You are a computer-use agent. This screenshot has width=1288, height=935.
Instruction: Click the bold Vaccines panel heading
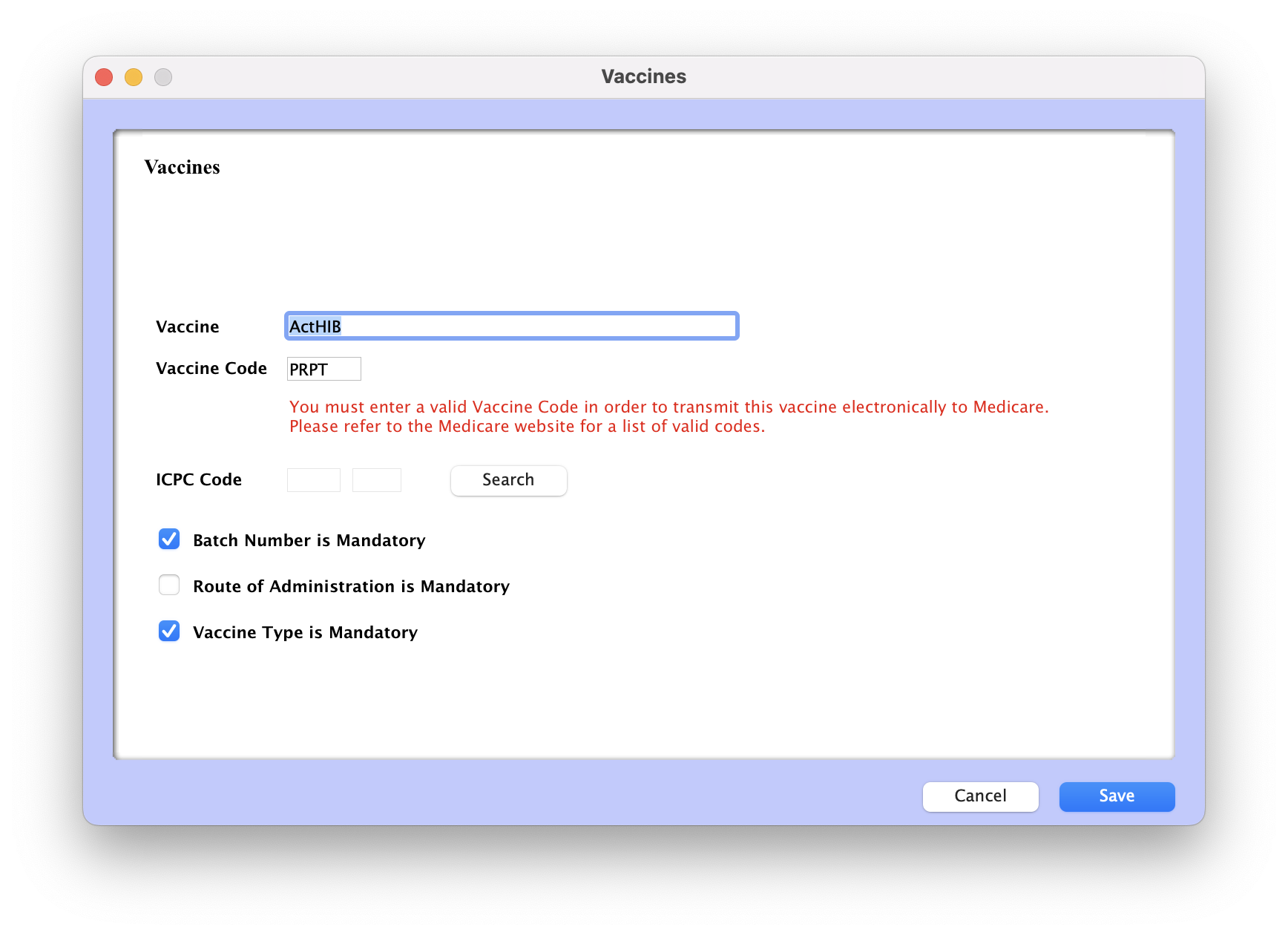[x=182, y=167]
